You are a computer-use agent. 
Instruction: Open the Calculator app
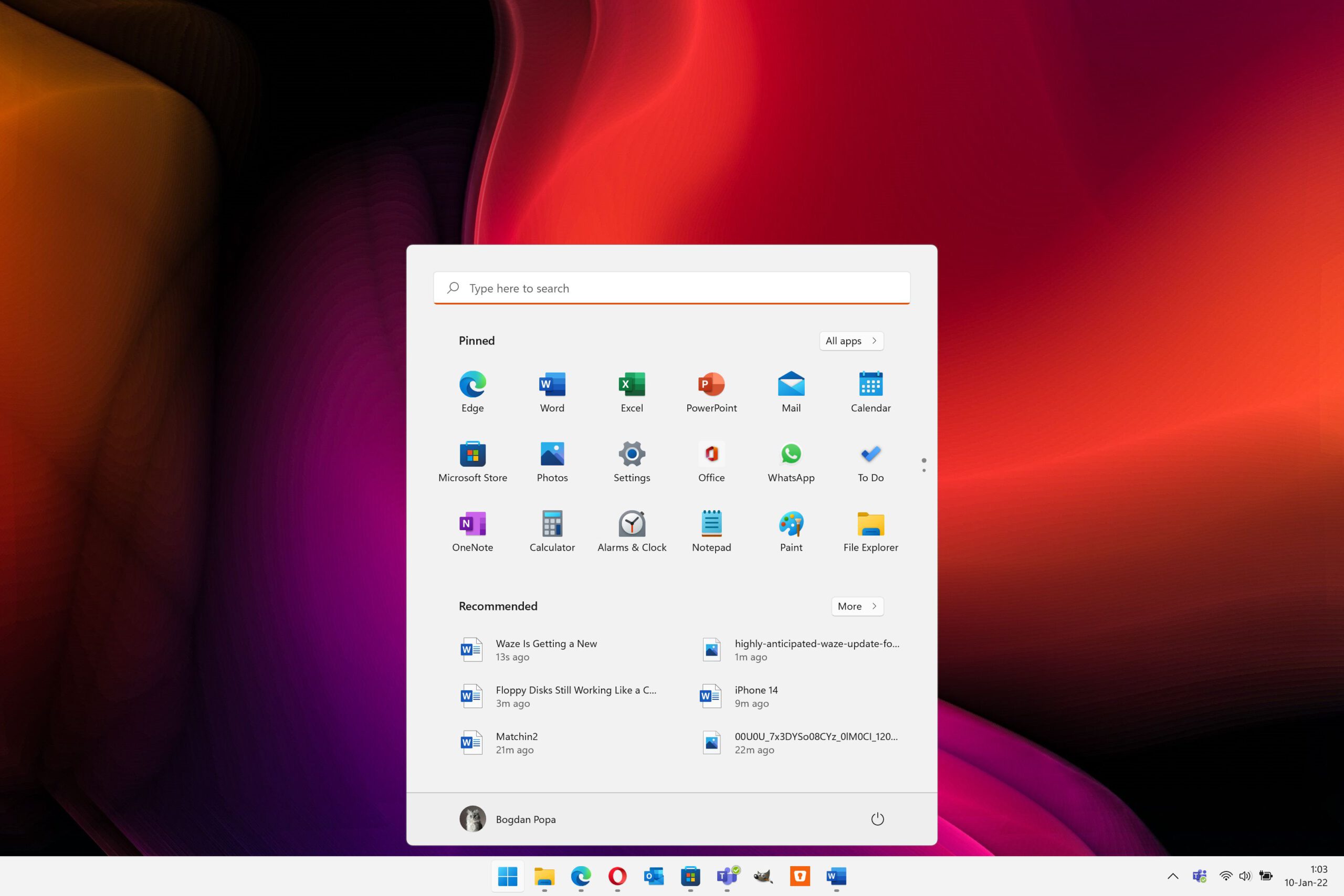(552, 531)
